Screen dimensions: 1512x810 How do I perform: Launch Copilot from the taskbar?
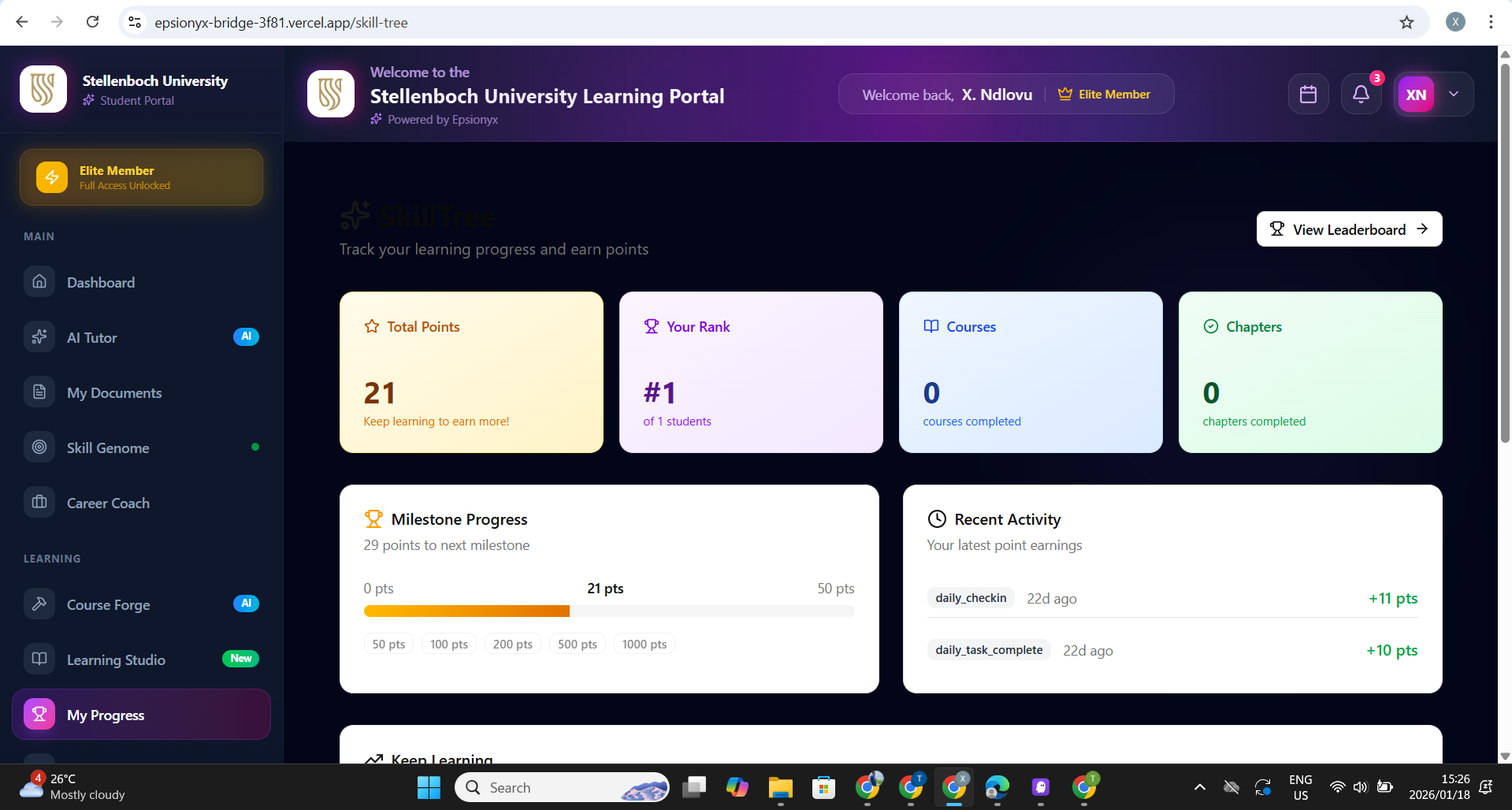737,787
